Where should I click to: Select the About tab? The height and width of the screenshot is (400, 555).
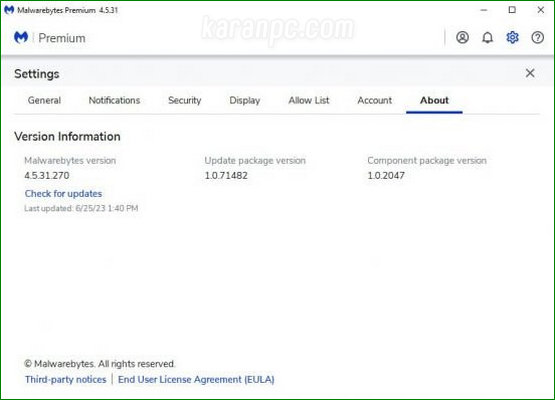pos(434,100)
